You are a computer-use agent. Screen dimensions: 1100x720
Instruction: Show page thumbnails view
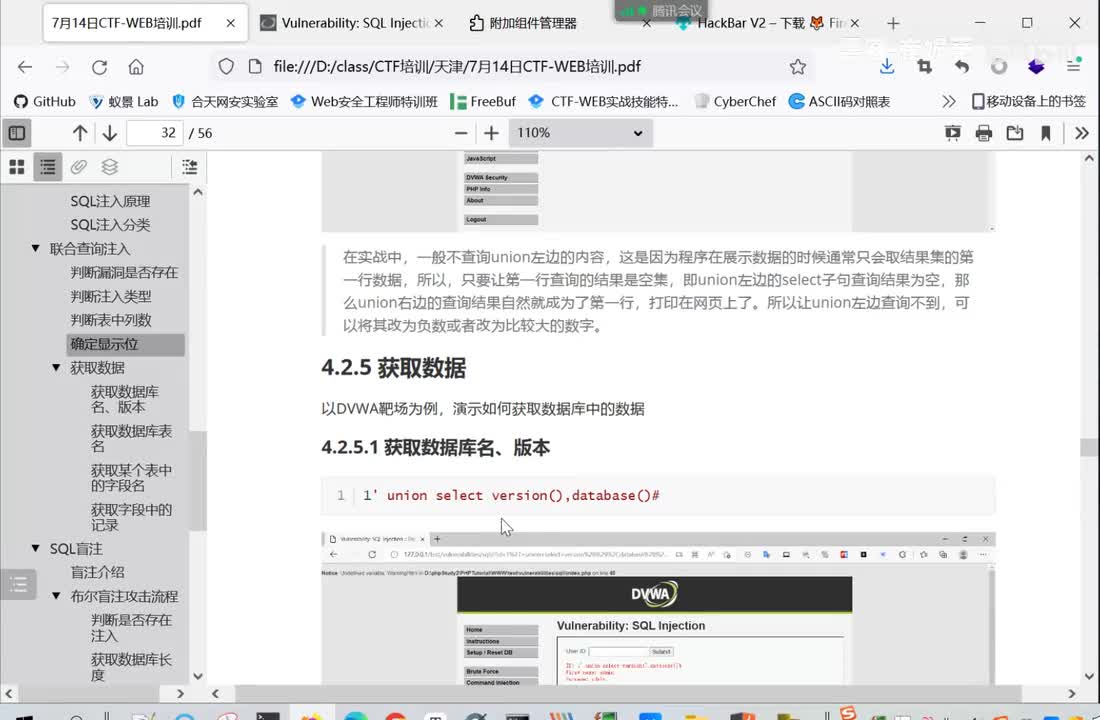click(x=17, y=167)
